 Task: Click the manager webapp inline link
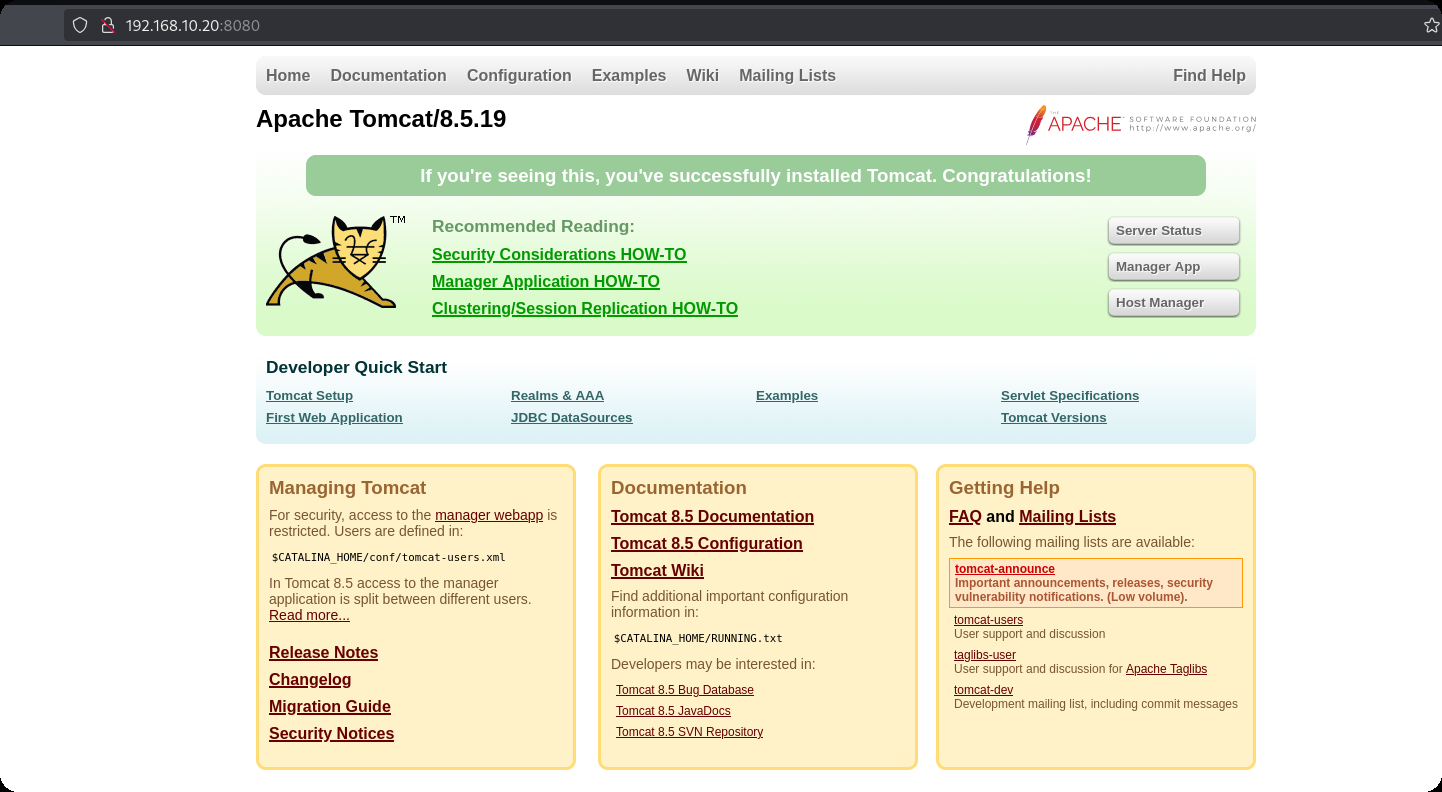[488, 516]
